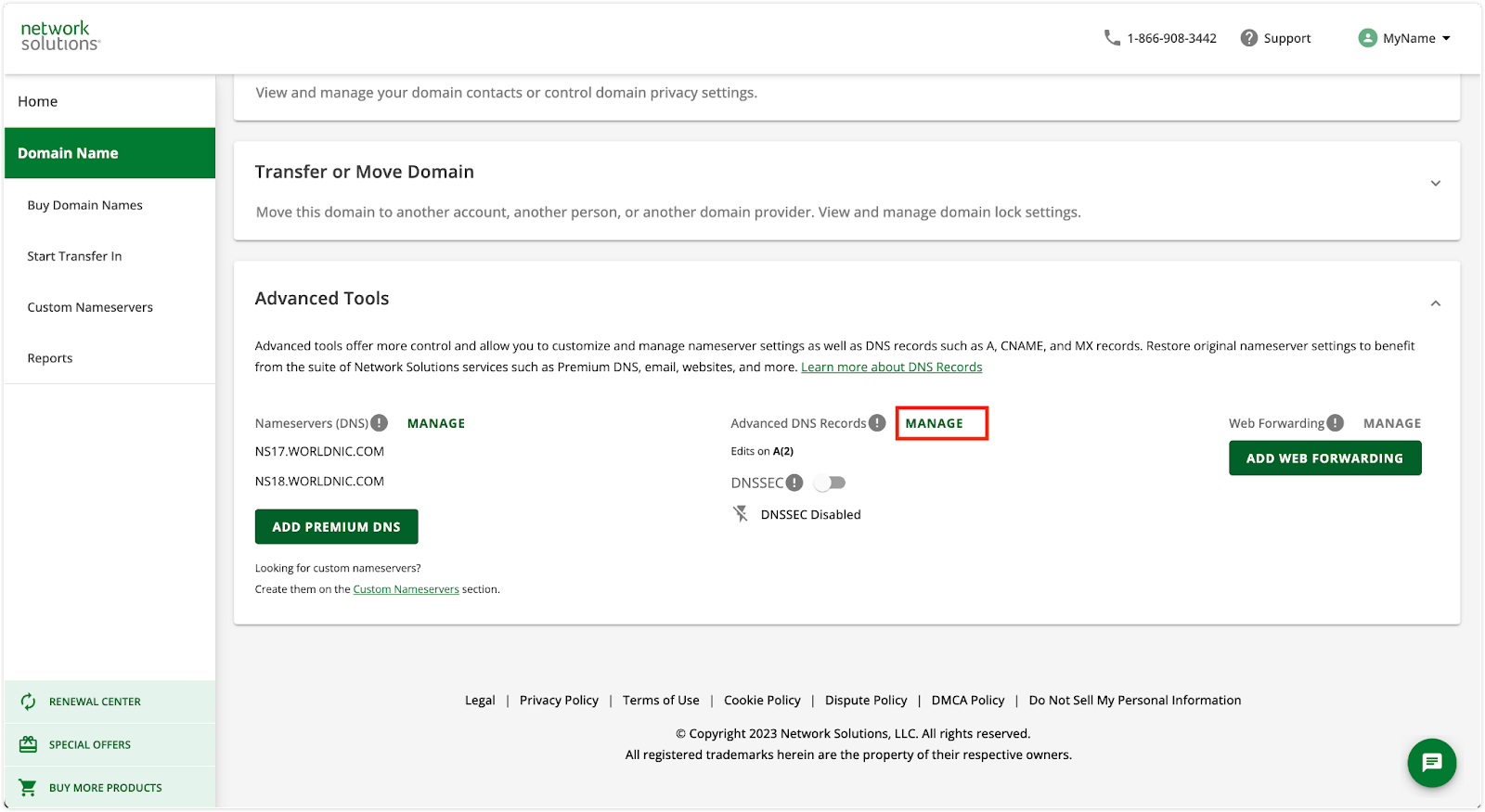
Task: Click the phone number 1-866-908-3442
Action: (x=1171, y=38)
